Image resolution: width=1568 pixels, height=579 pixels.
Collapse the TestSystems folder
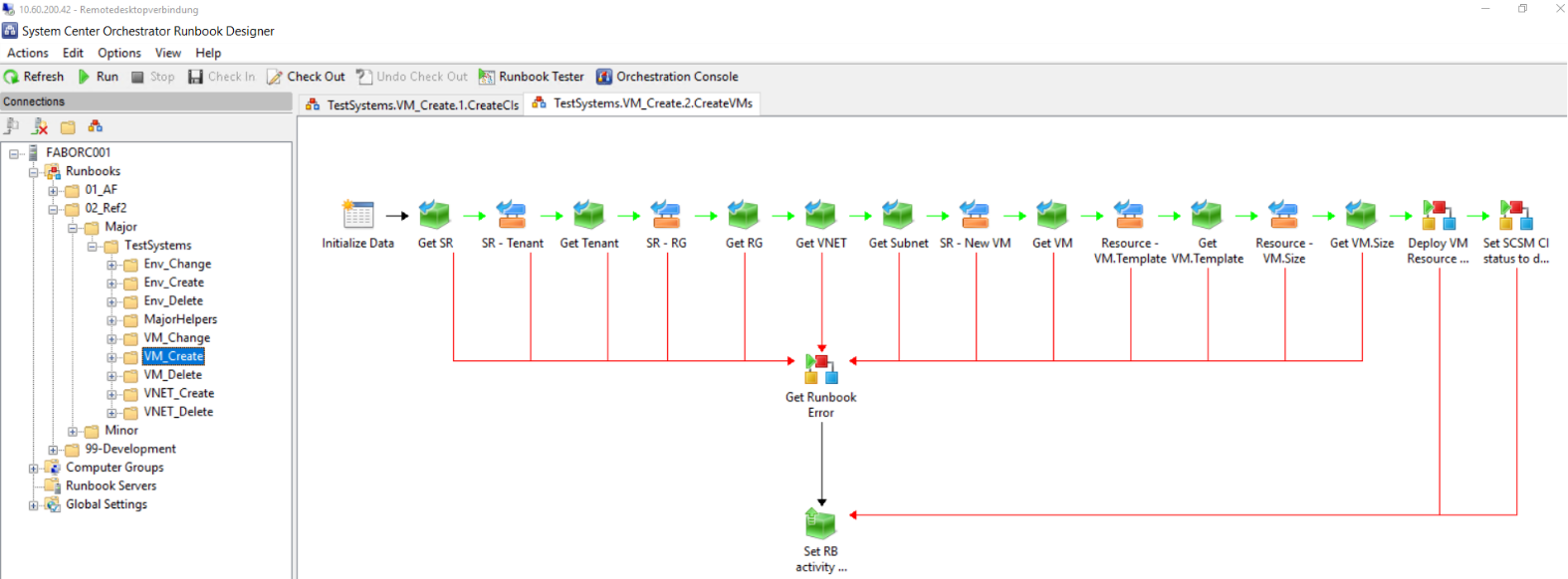coord(93,246)
